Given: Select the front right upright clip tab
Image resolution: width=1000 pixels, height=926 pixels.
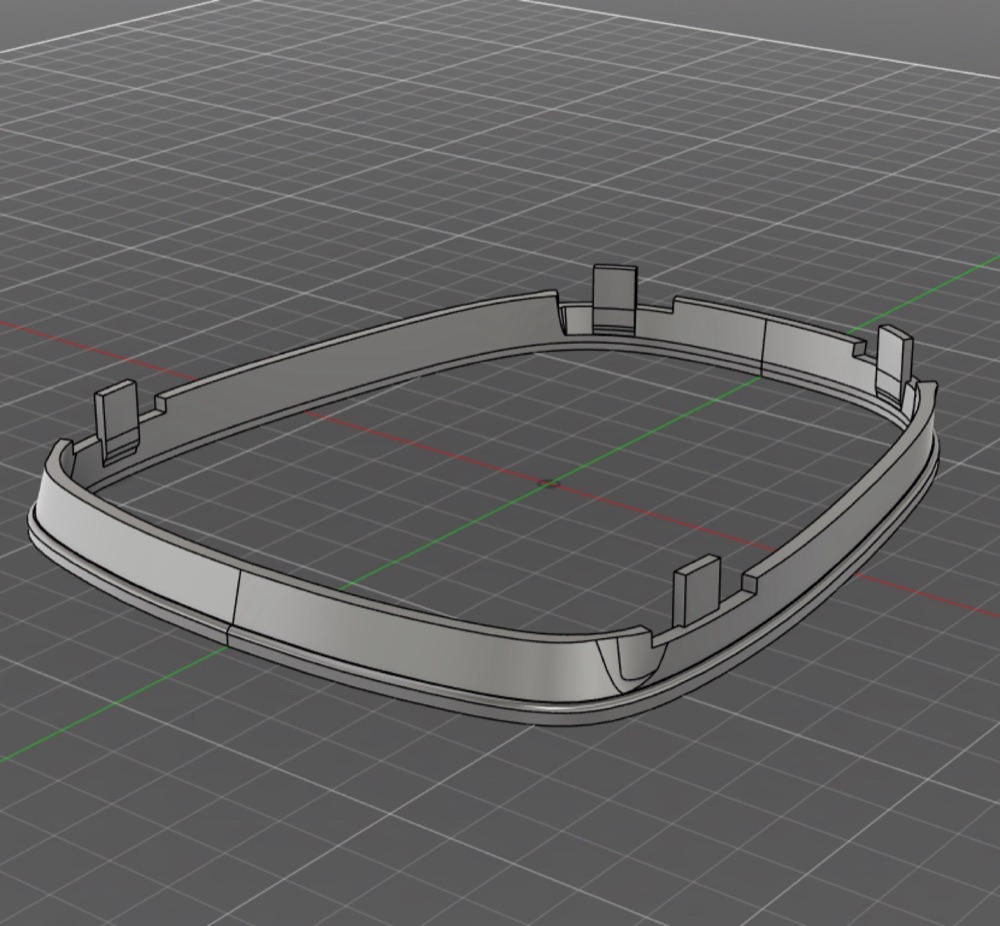Looking at the screenshot, I should click(697, 589).
